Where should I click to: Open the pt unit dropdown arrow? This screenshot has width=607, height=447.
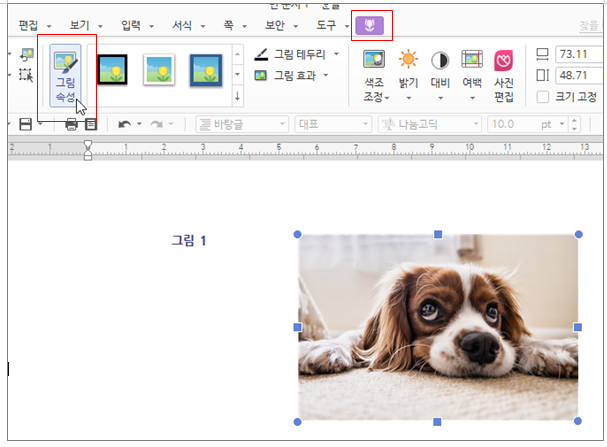click(562, 124)
